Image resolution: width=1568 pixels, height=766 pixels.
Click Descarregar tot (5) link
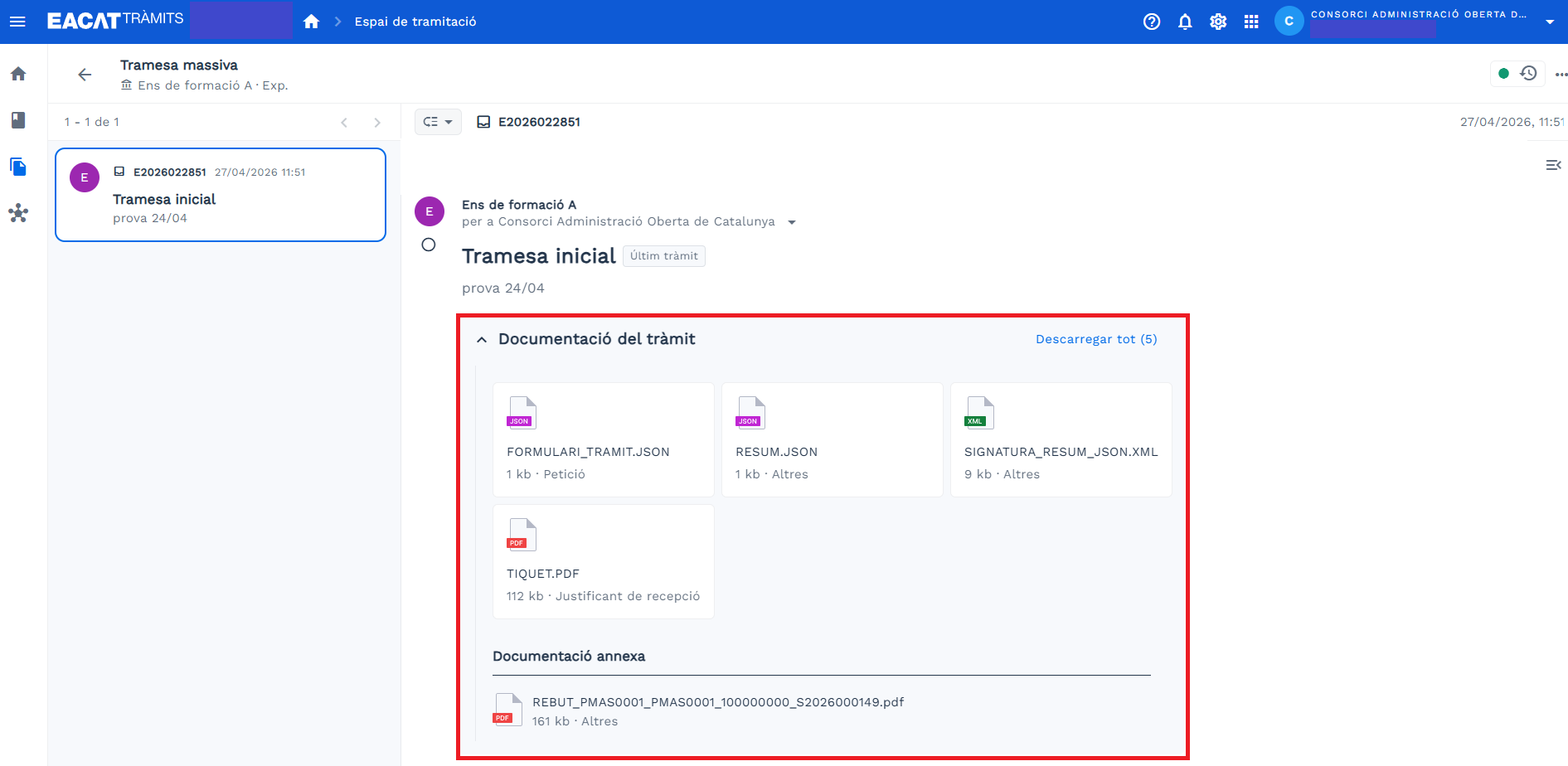(x=1096, y=339)
